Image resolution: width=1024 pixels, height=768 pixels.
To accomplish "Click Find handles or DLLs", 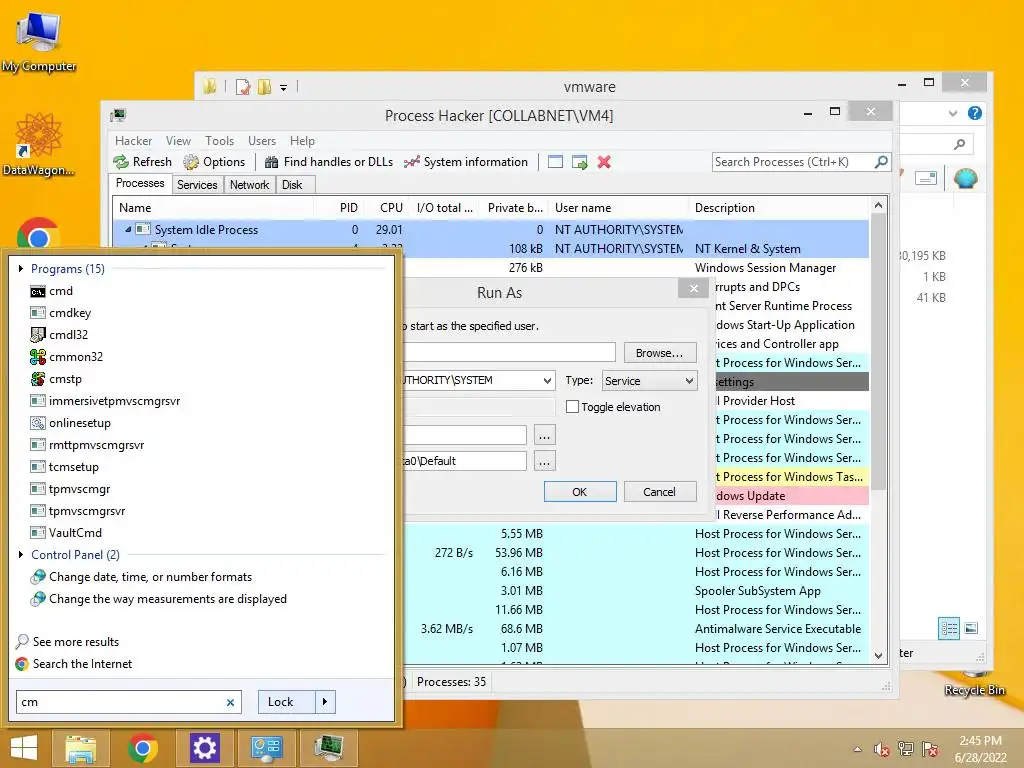I will point(329,162).
